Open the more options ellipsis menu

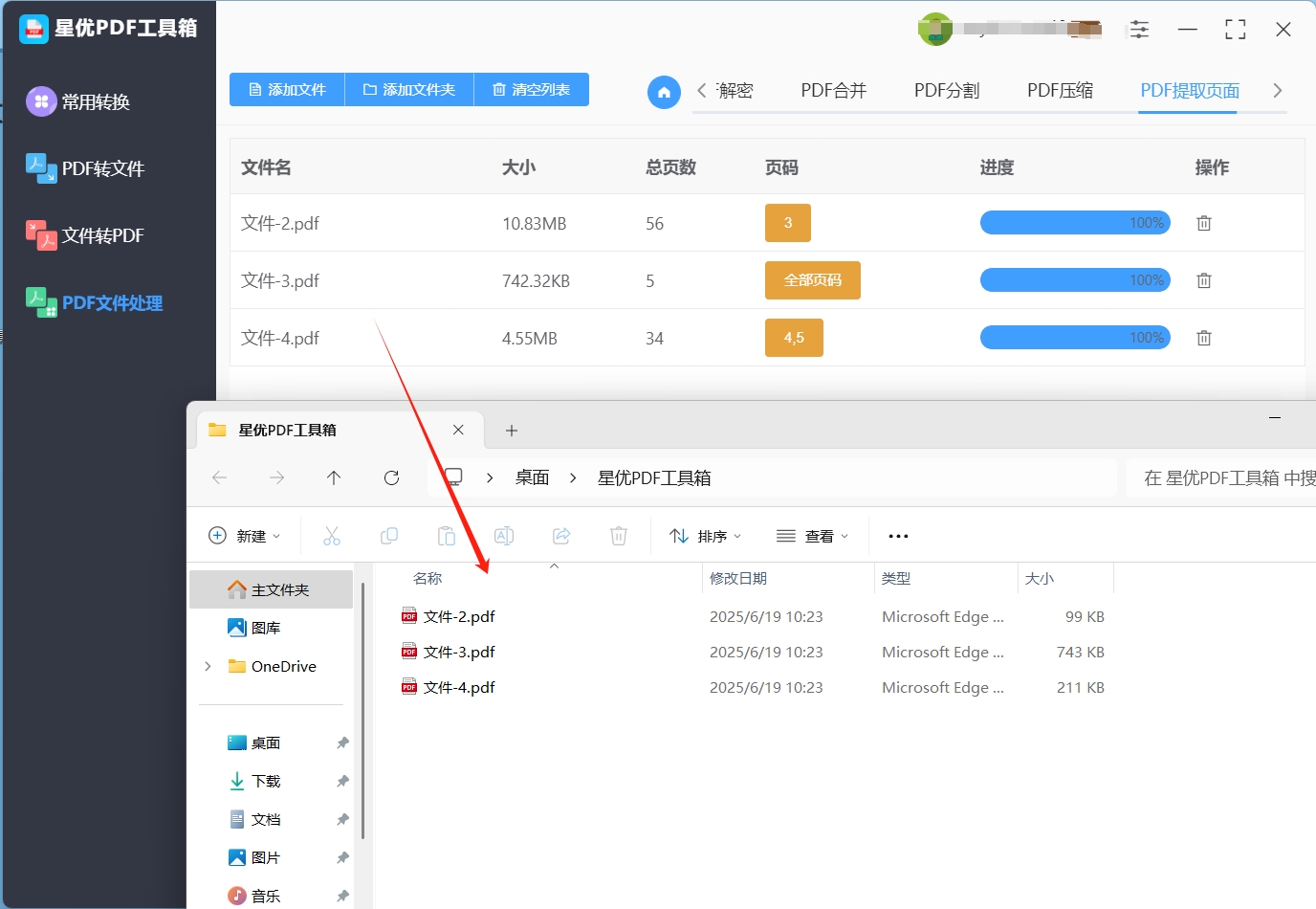pos(898,536)
